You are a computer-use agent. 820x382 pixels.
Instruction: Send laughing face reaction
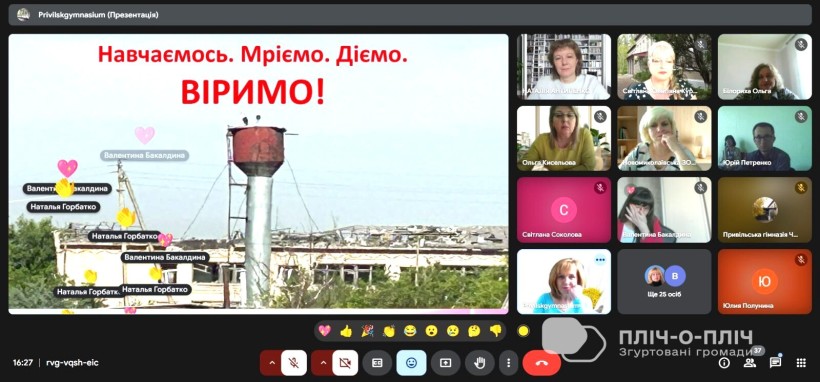click(x=410, y=331)
